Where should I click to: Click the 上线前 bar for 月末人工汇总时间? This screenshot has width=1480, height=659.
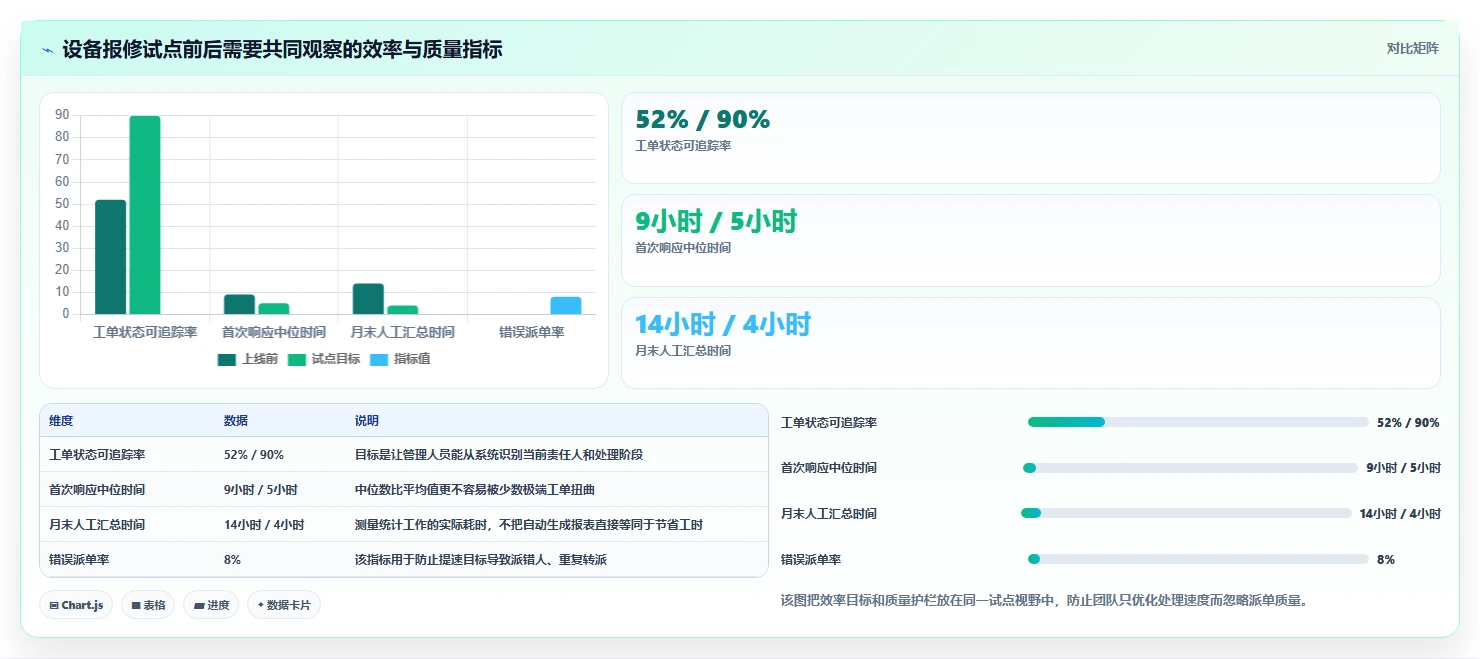(368, 299)
